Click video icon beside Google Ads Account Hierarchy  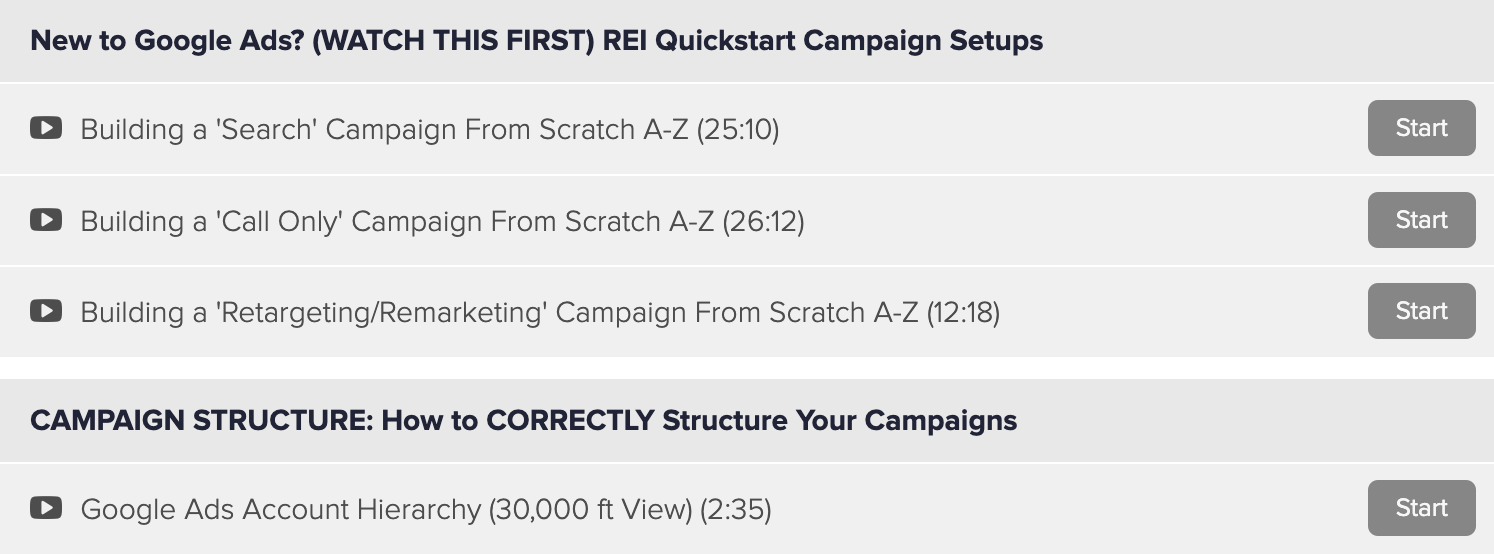pos(46,508)
